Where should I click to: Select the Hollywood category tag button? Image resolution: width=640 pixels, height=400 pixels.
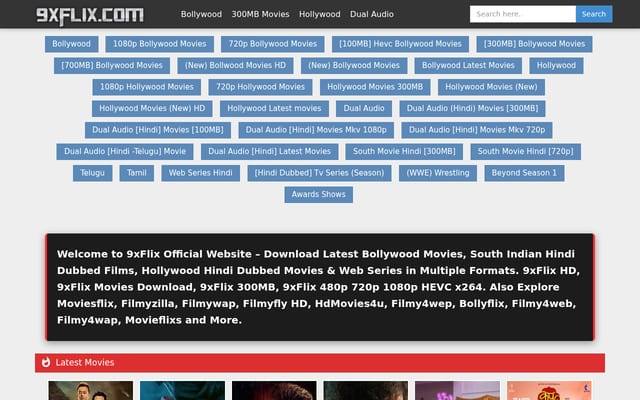556,66
